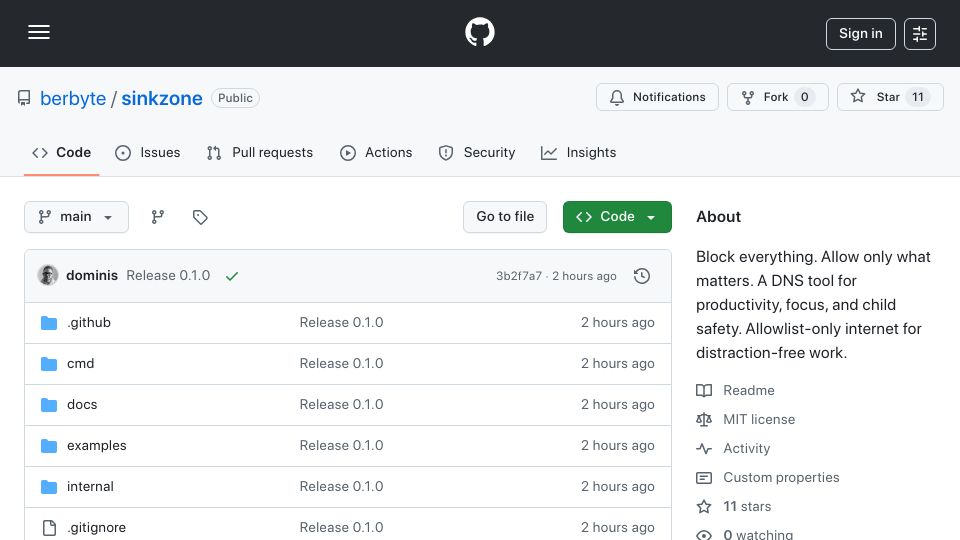
Task: Open appearance settings icon next to Sign in
Action: tap(920, 34)
